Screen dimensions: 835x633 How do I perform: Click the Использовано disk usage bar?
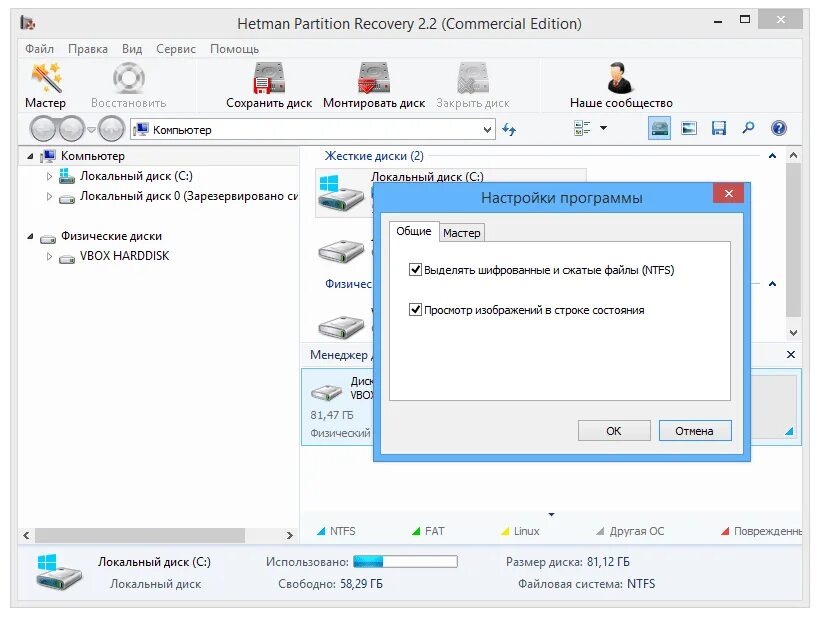tap(405, 561)
